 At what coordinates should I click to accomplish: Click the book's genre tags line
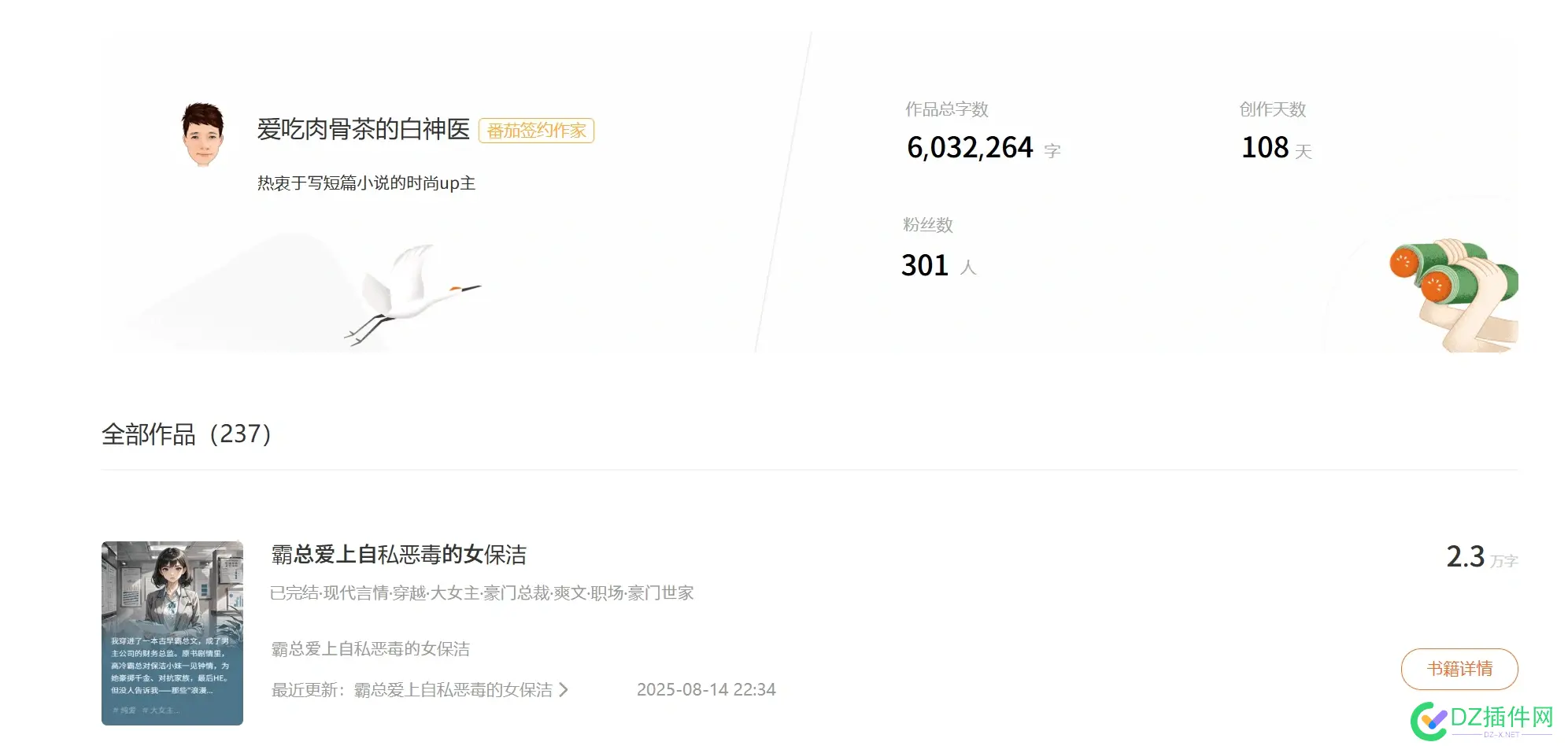pos(482,593)
